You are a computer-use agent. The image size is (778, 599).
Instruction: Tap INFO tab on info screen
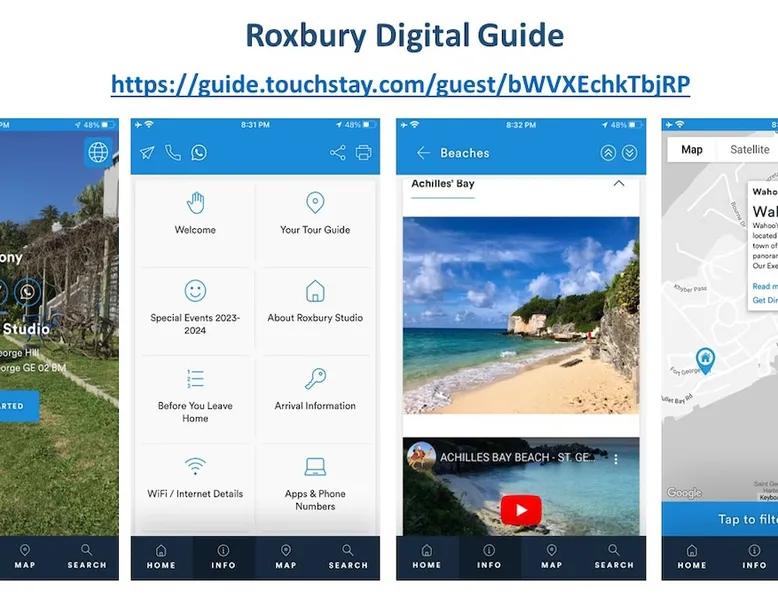click(x=223, y=557)
